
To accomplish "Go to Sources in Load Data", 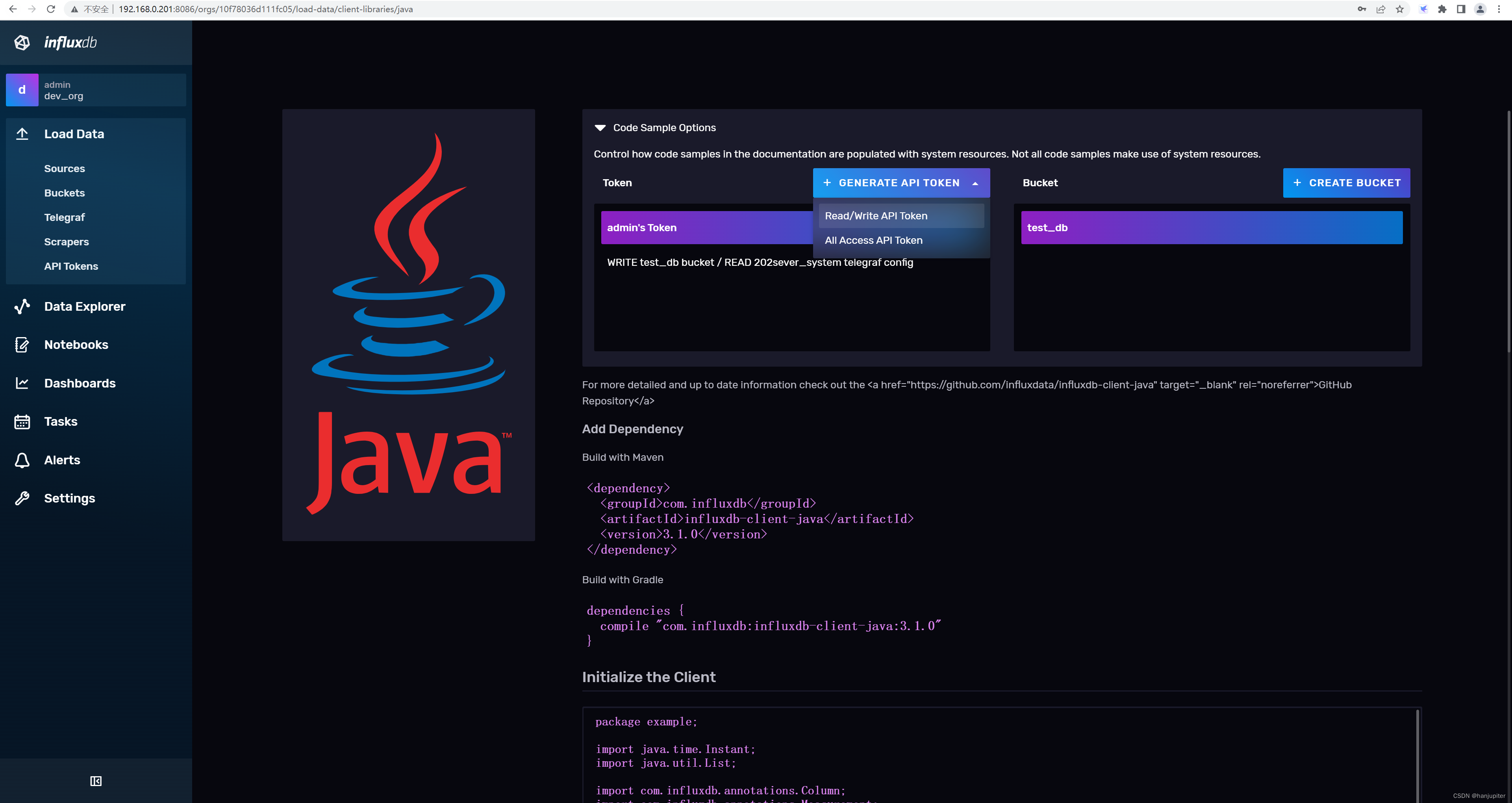I will pos(65,169).
